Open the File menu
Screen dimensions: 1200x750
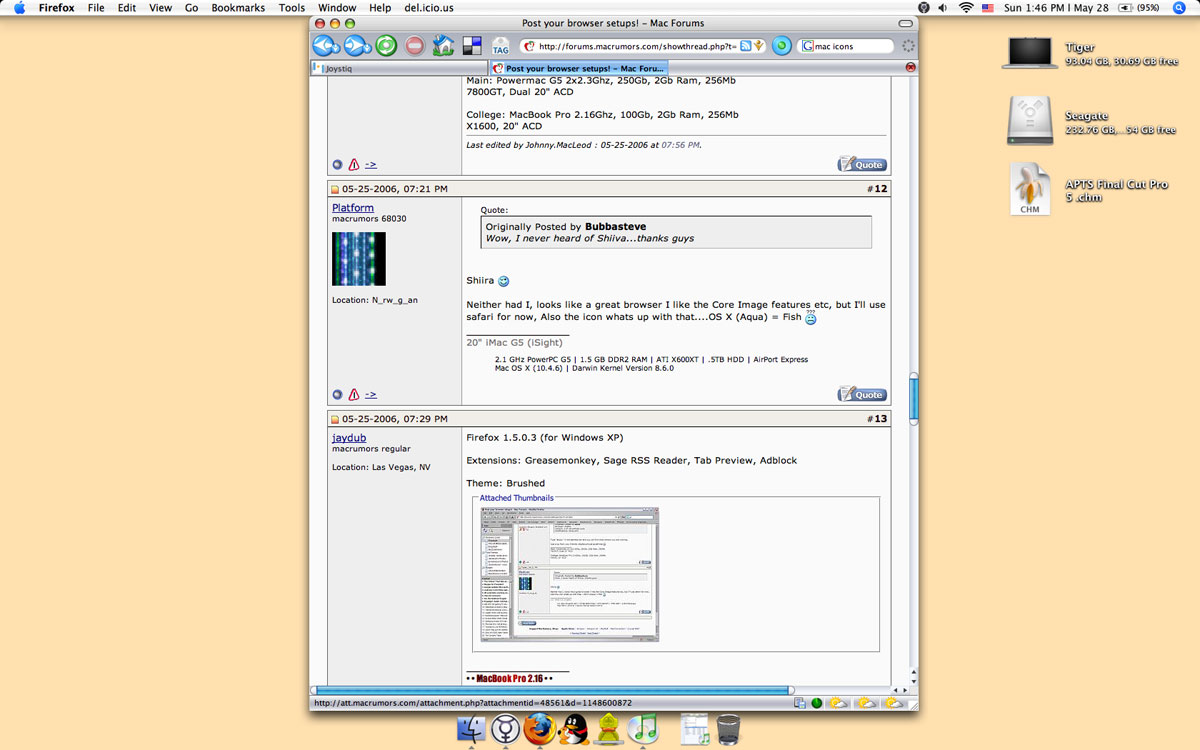click(96, 7)
